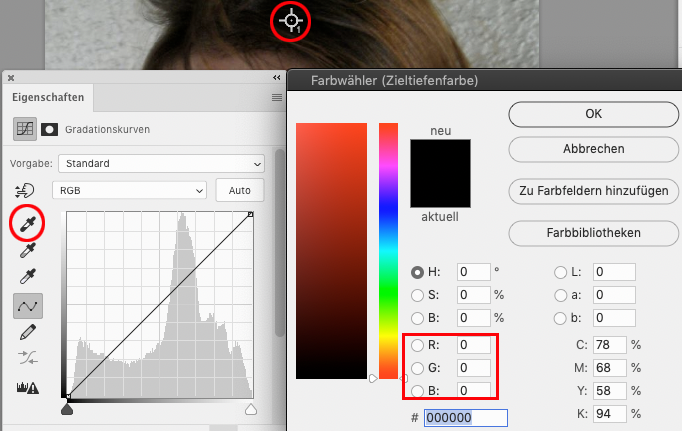Confirm the color with OK

coord(593,114)
